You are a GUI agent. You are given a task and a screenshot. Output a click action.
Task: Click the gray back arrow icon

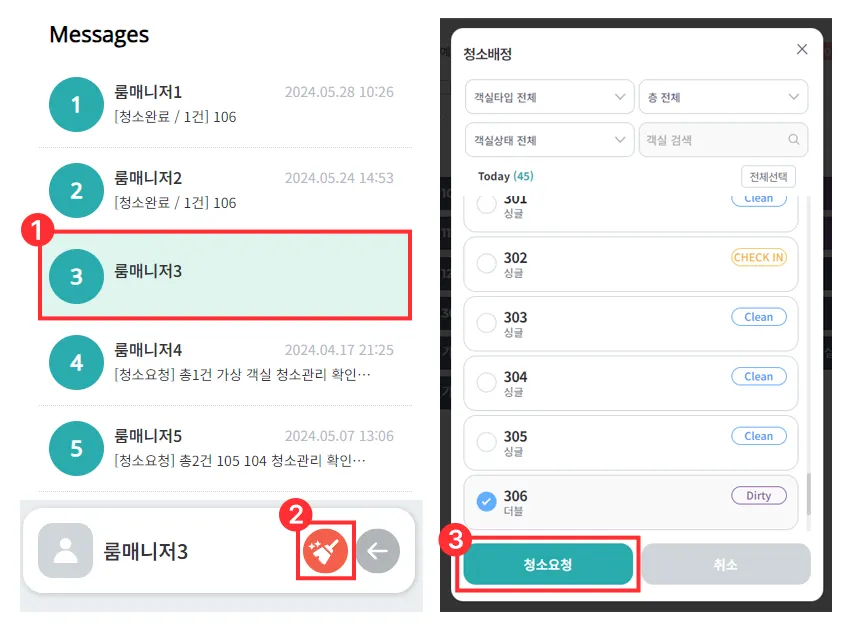[x=378, y=551]
